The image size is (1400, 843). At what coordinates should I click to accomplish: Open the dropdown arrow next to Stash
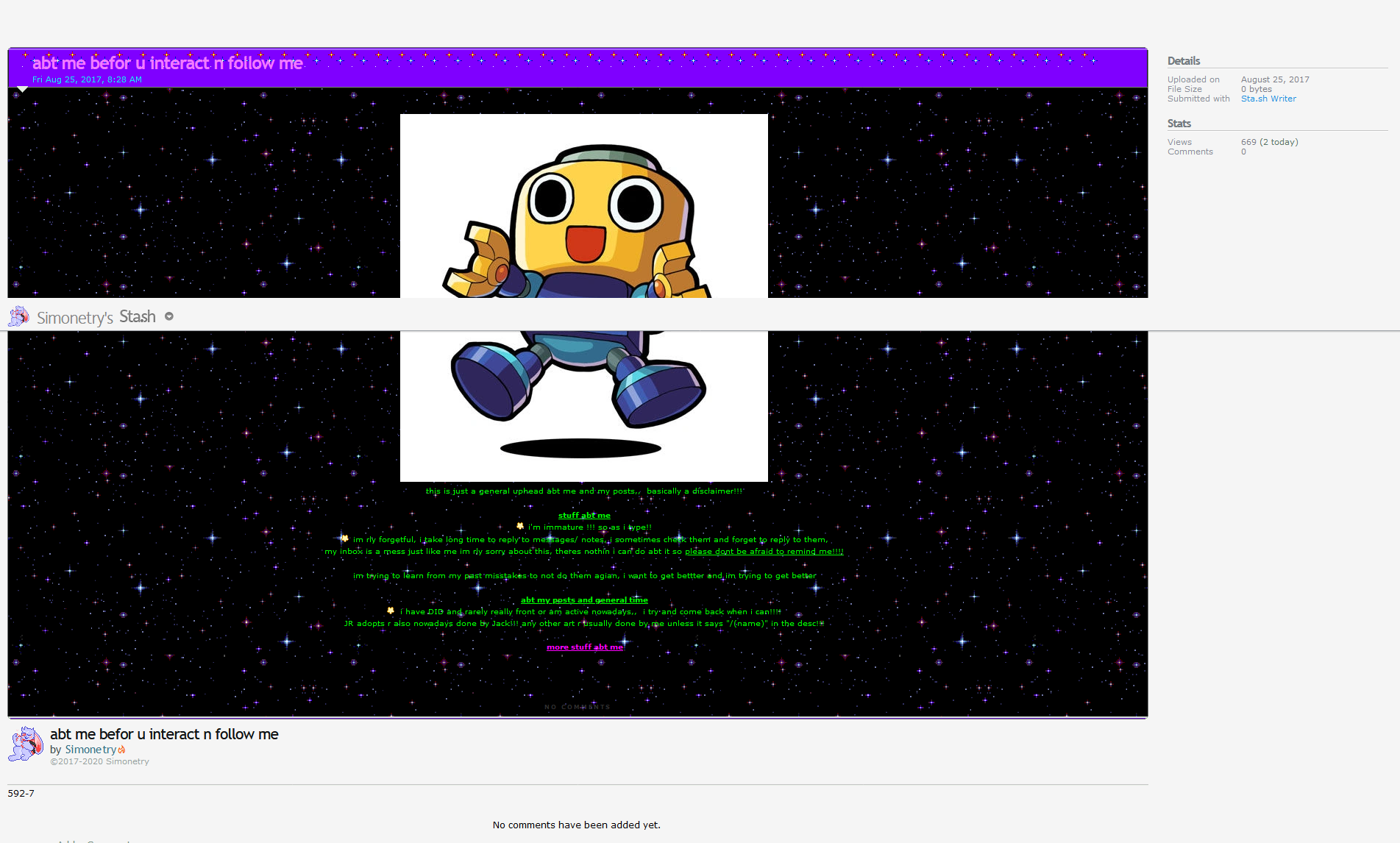tap(169, 316)
